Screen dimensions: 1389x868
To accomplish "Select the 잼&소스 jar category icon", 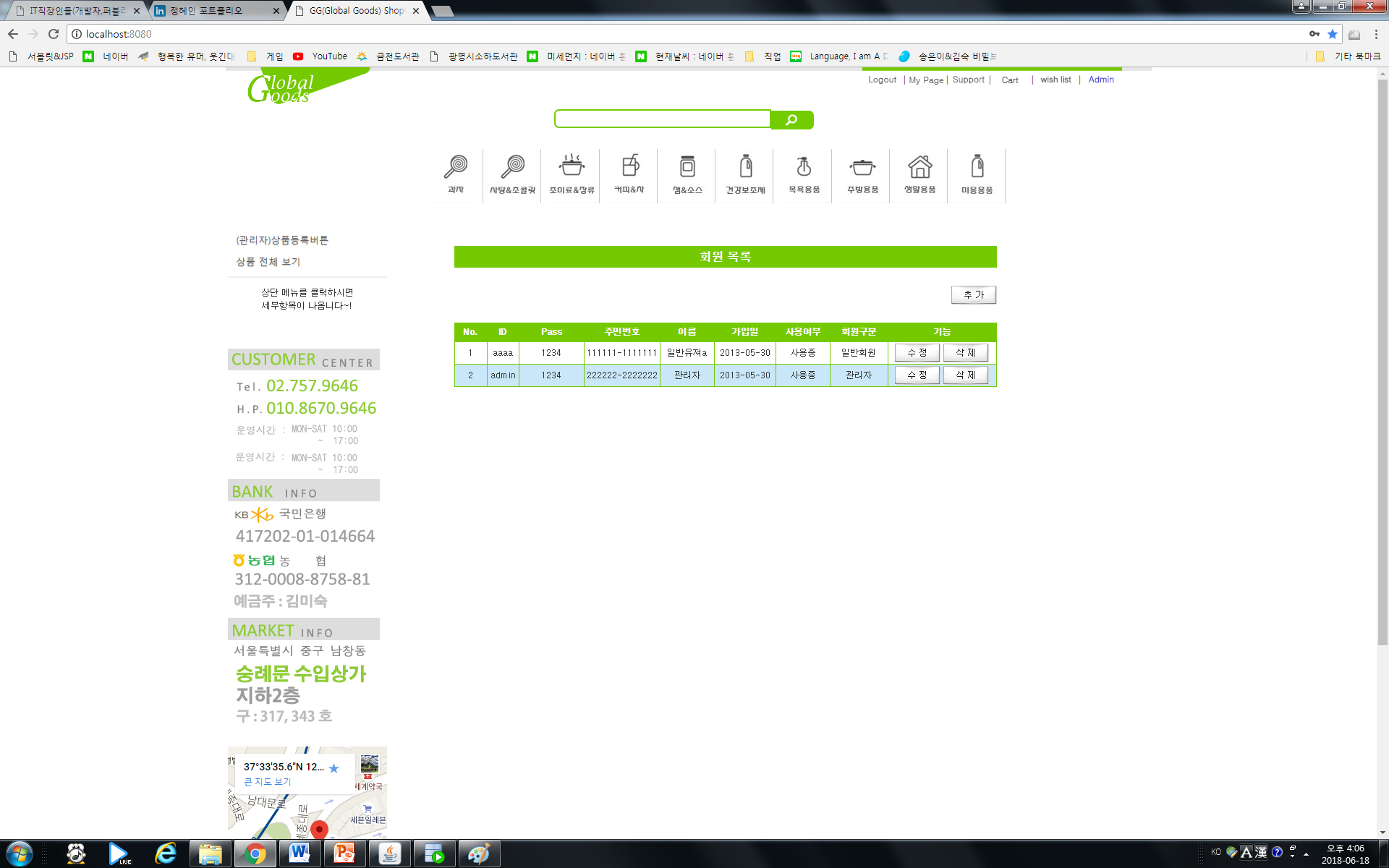I will point(687,175).
